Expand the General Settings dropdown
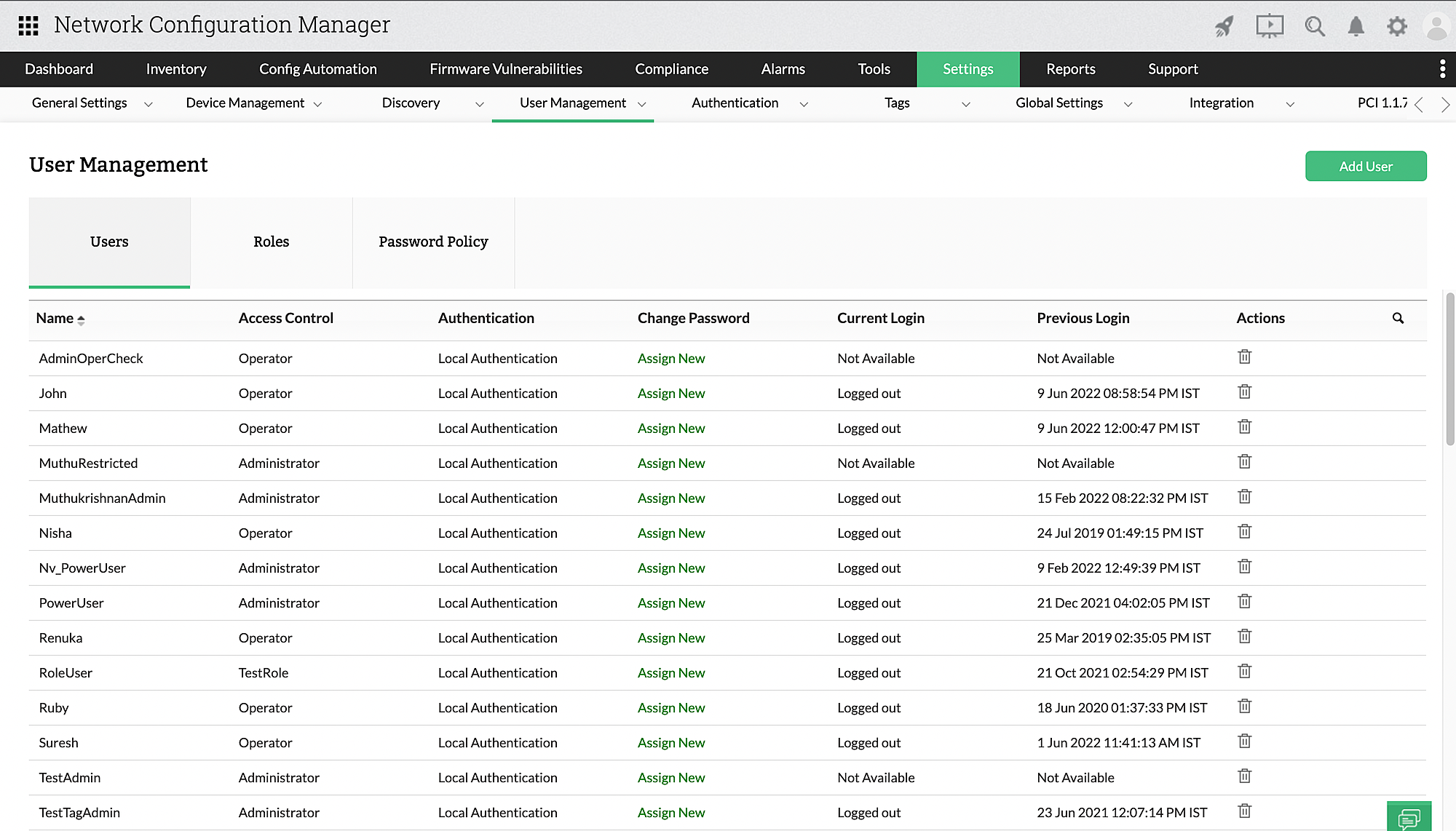 [149, 104]
